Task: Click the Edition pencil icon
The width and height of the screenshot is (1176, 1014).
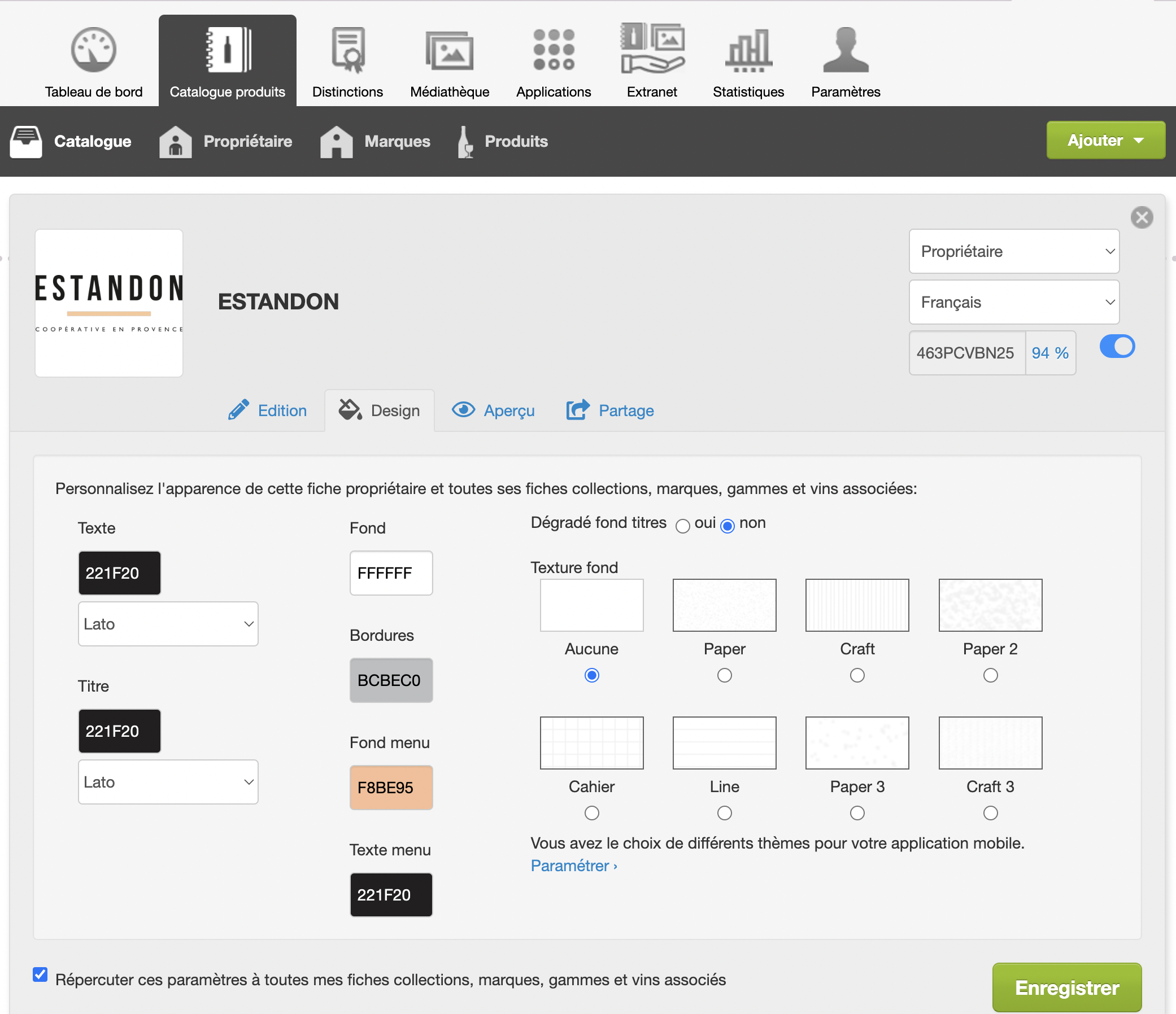Action: coord(238,410)
